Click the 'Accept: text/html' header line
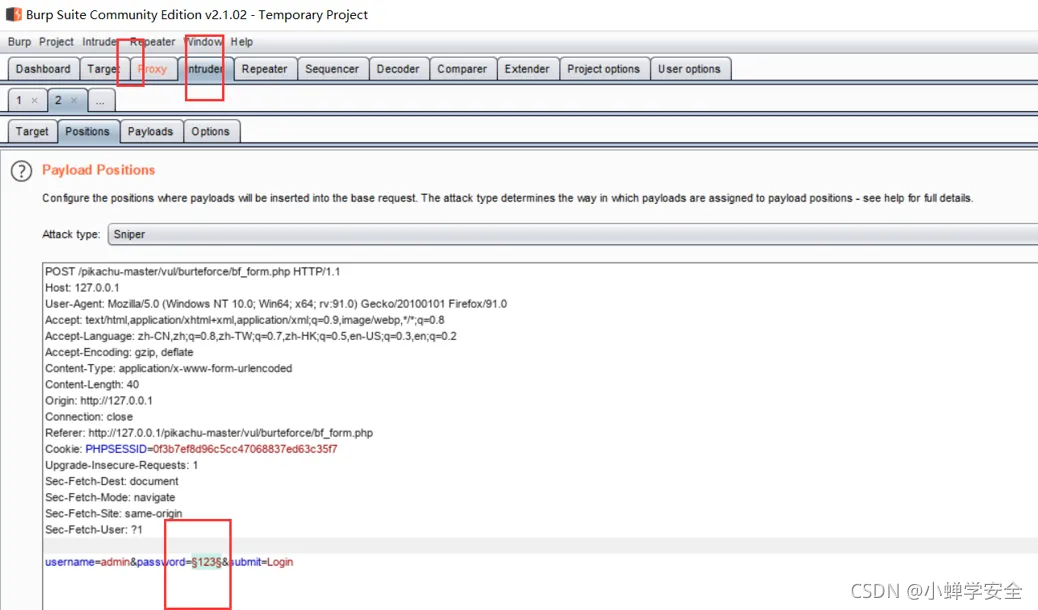This screenshot has height=610, width=1038. click(244, 320)
